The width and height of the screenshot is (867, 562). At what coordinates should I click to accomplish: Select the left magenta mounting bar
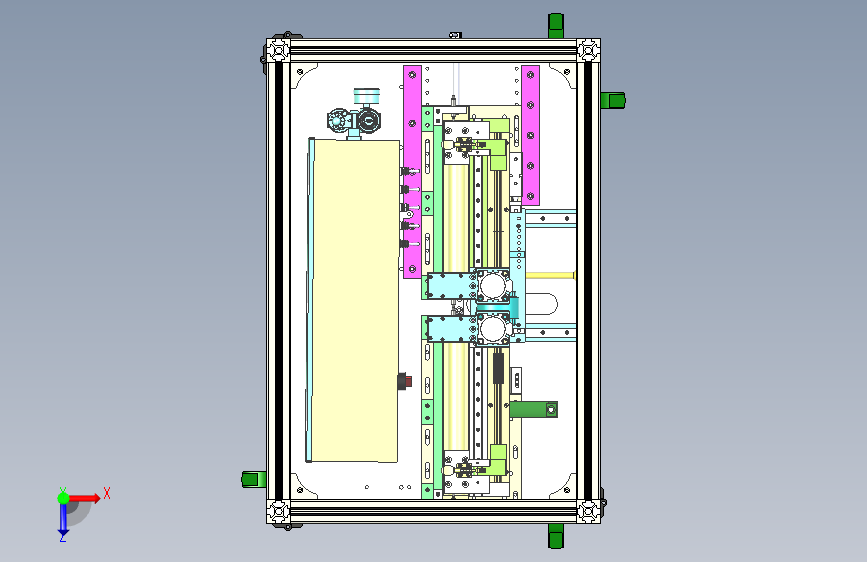click(x=412, y=171)
